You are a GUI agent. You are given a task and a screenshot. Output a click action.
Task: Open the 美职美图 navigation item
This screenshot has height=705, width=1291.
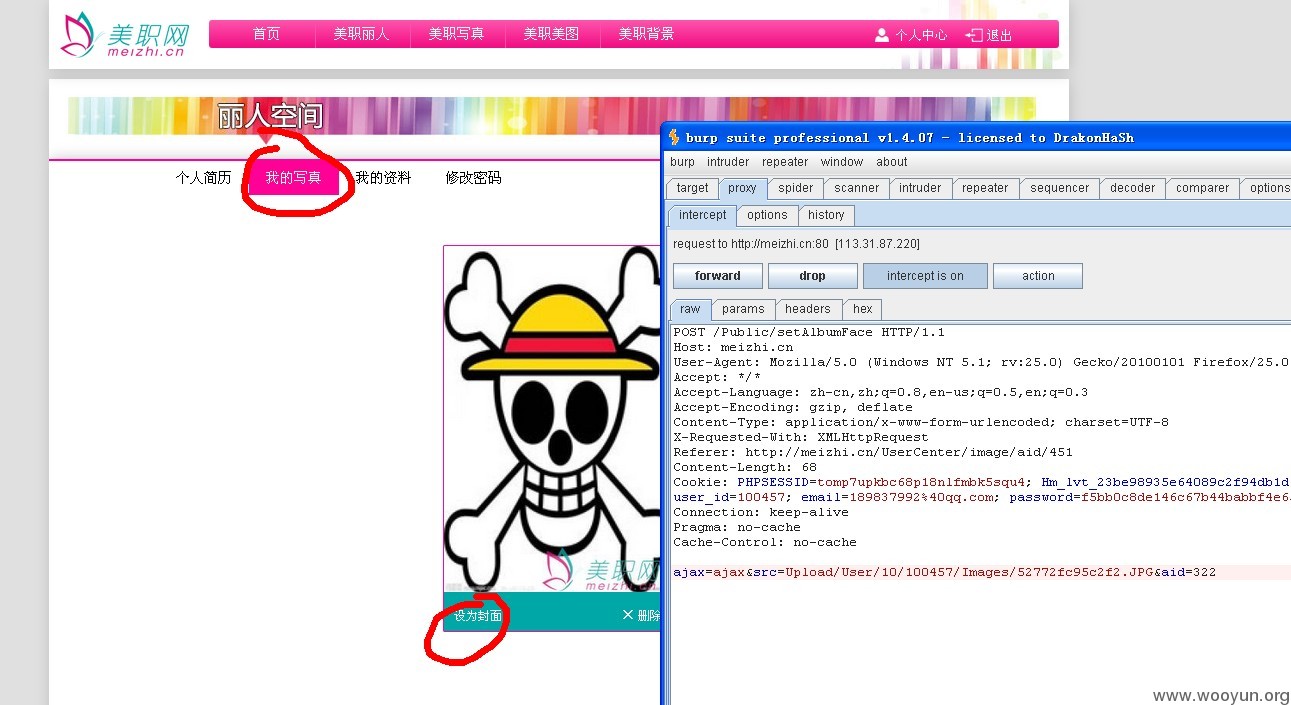tap(551, 34)
